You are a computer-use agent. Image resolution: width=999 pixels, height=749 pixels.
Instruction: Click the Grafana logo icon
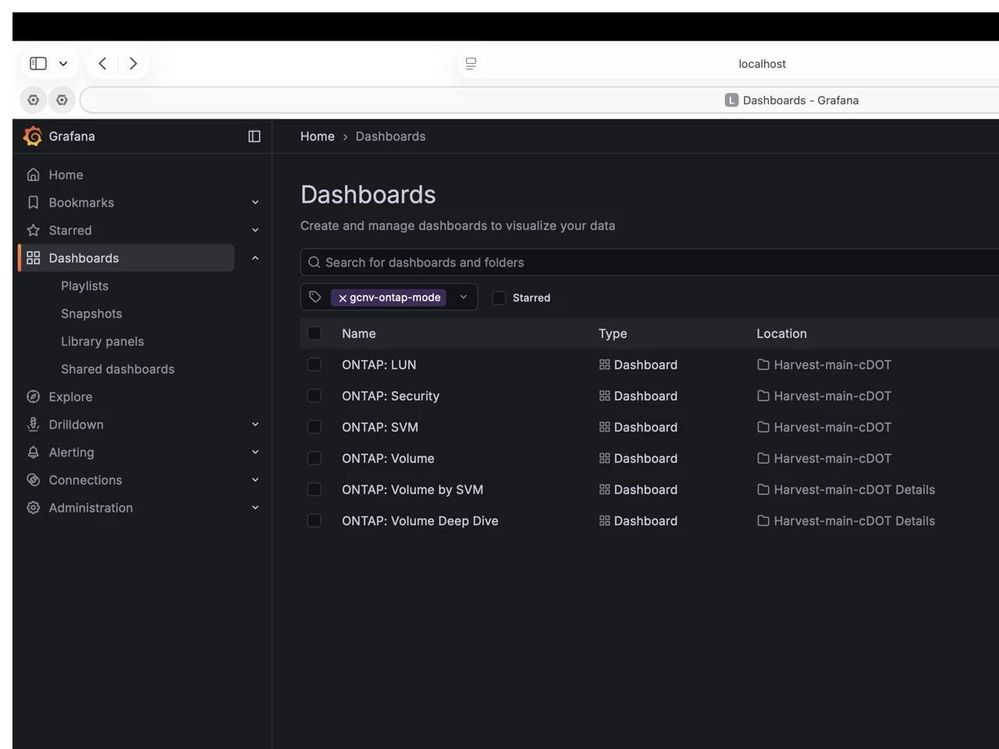click(x=32, y=136)
